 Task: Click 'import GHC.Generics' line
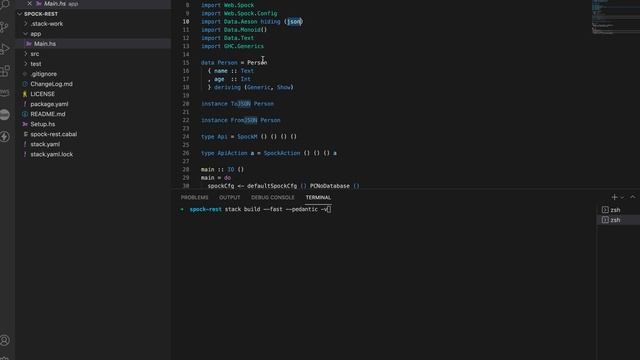[x=232, y=46]
